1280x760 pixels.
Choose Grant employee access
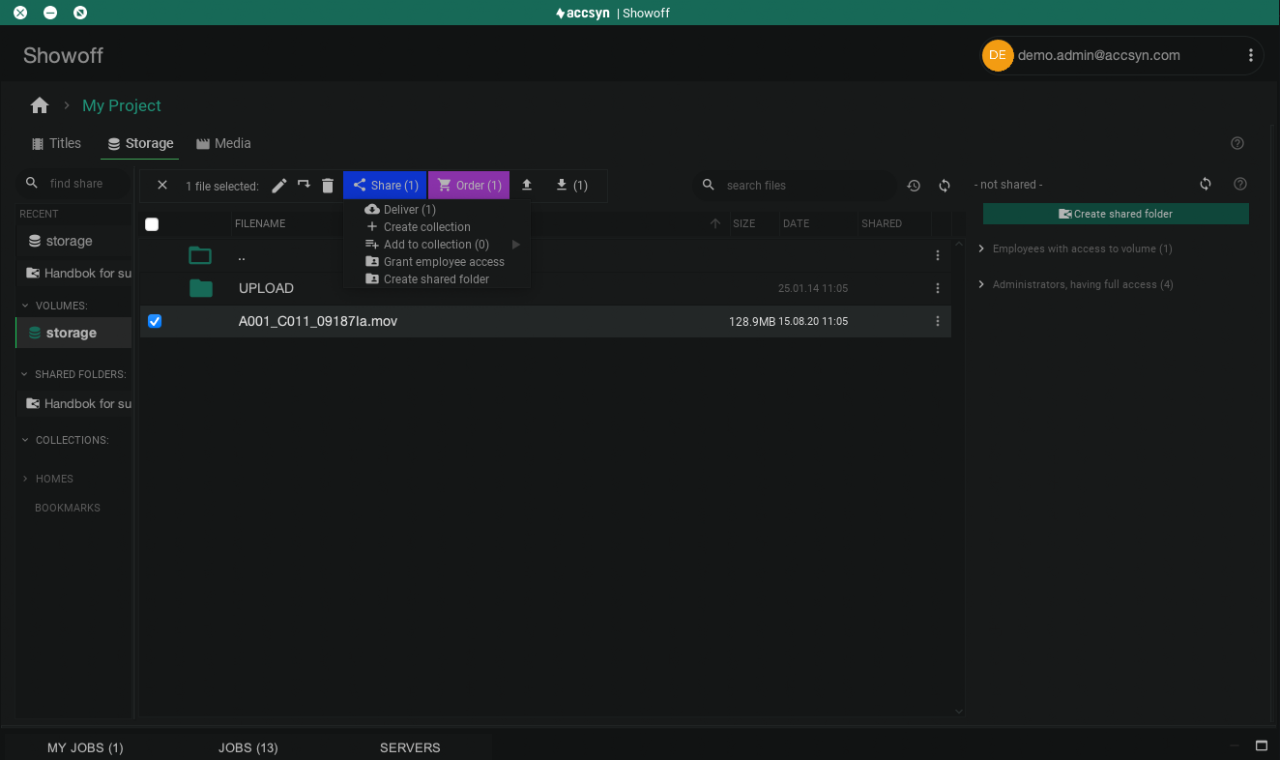437,262
